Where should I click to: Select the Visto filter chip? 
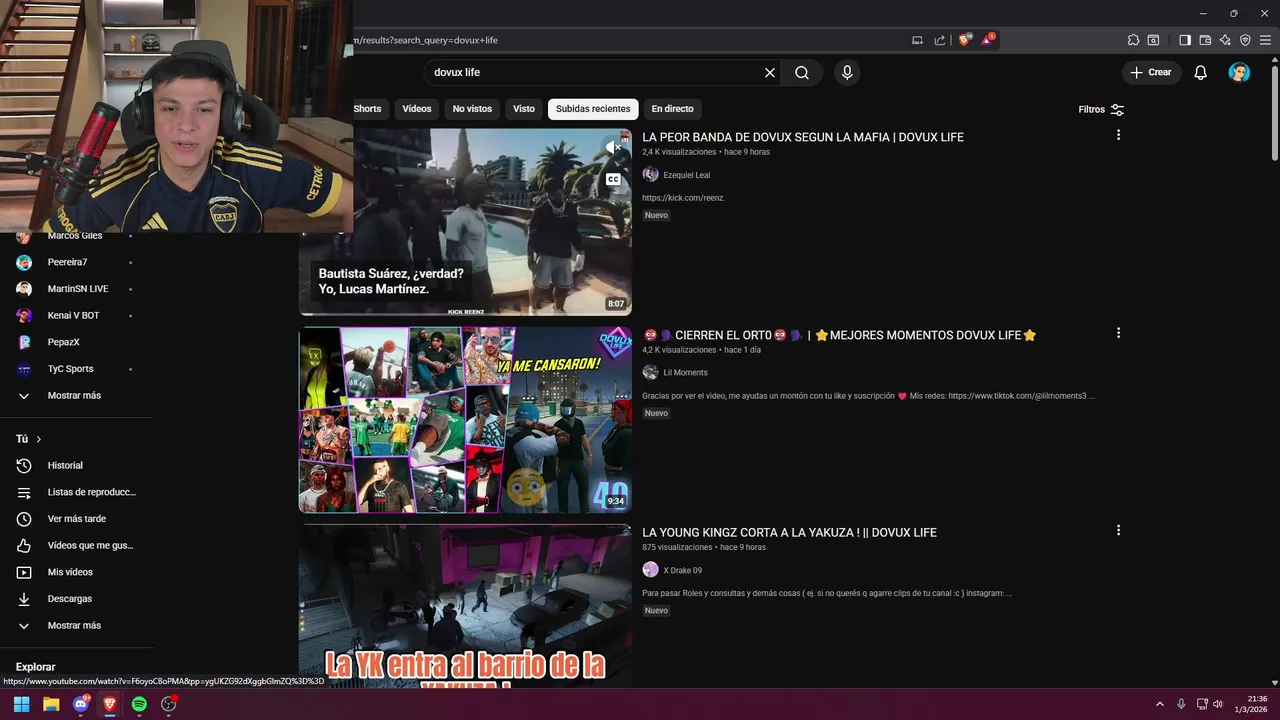(x=524, y=109)
